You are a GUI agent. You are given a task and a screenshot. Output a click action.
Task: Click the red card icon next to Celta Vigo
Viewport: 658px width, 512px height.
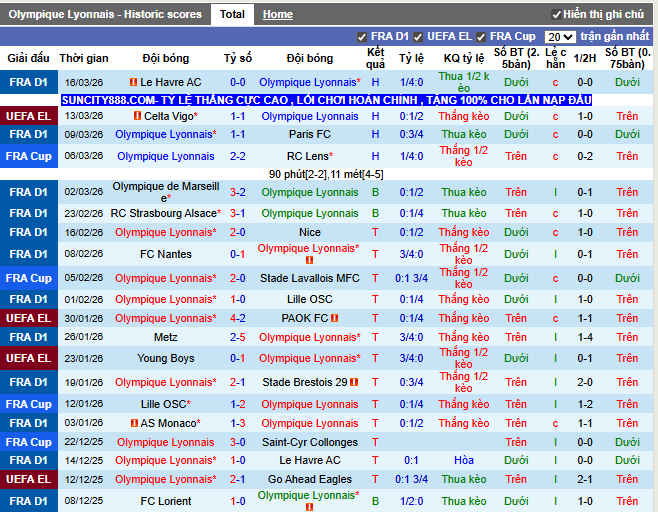click(x=137, y=117)
